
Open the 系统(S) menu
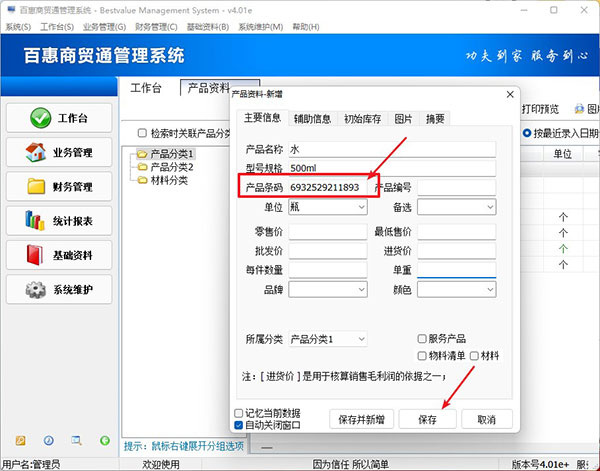pos(18,27)
